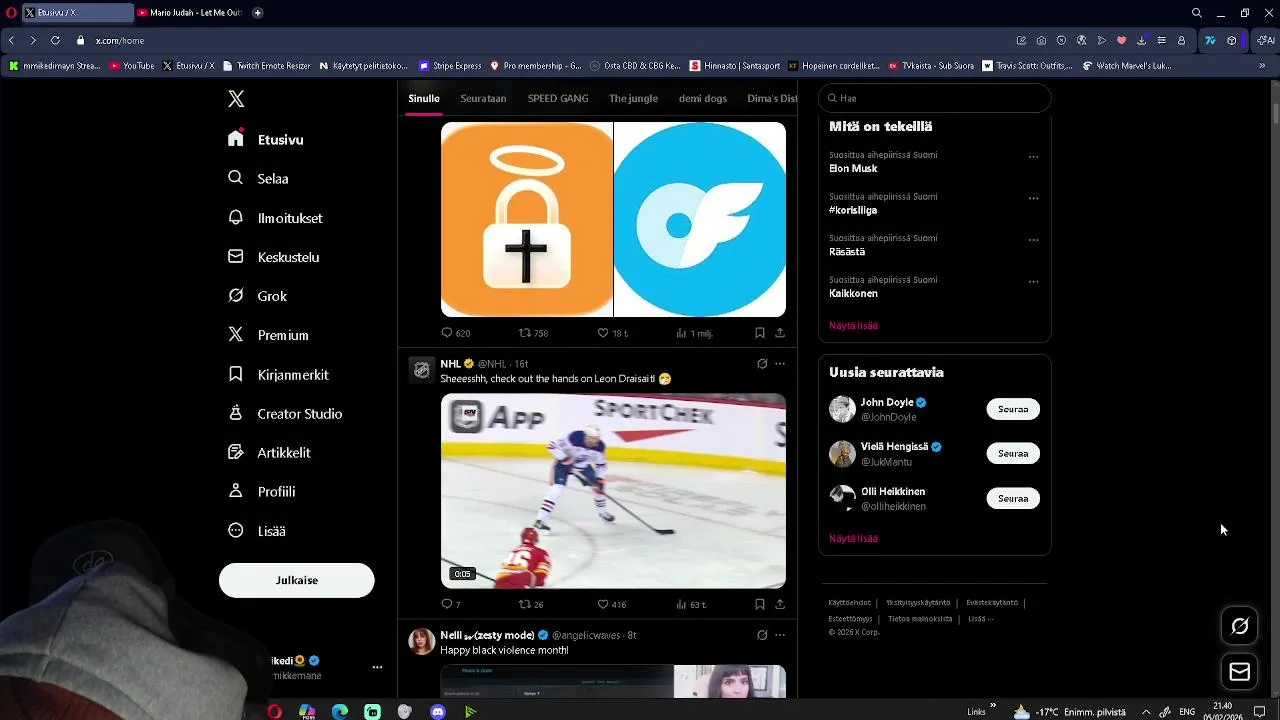1280x720 pixels.
Task: Reply to the NHL post with 7 comments
Action: (x=451, y=604)
